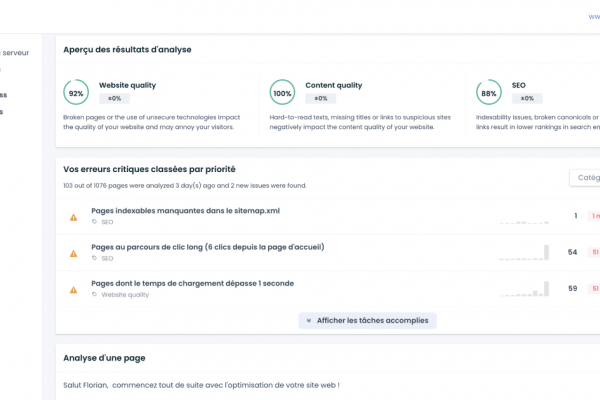Click the '103 out of 1076 pages' summary text
600x400 pixels.
(x=185, y=186)
